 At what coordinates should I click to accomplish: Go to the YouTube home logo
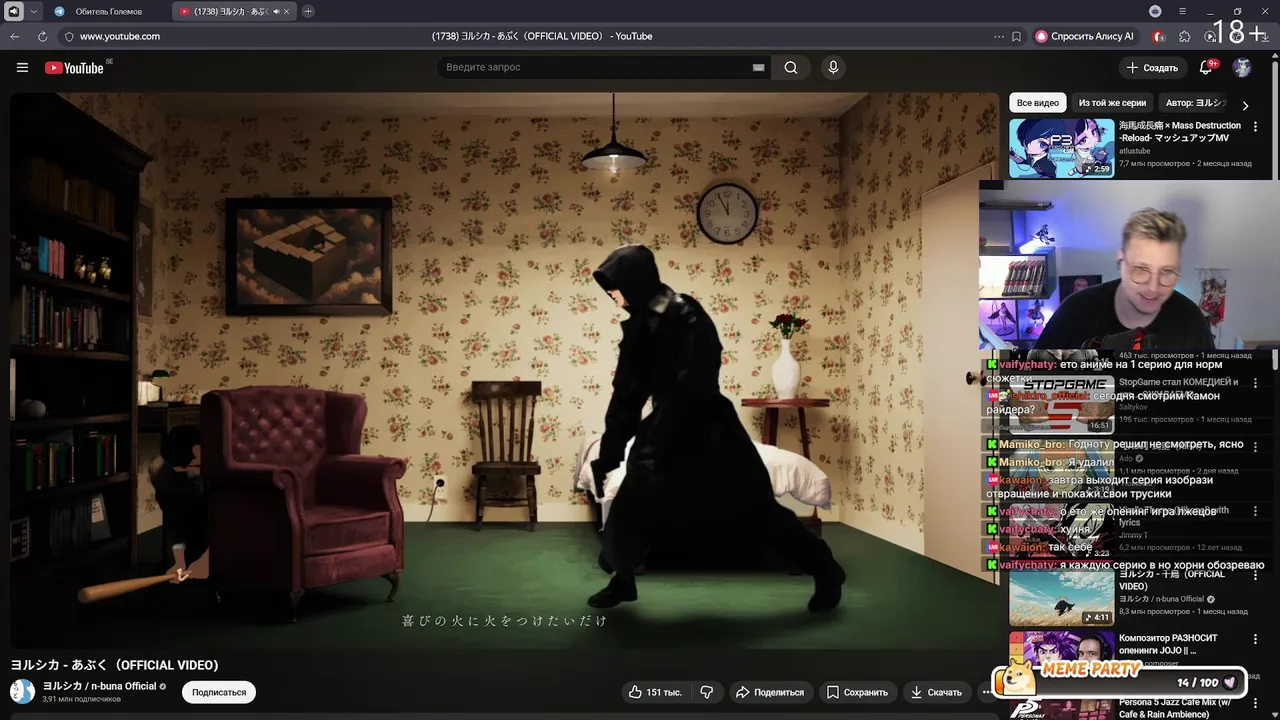coord(74,67)
